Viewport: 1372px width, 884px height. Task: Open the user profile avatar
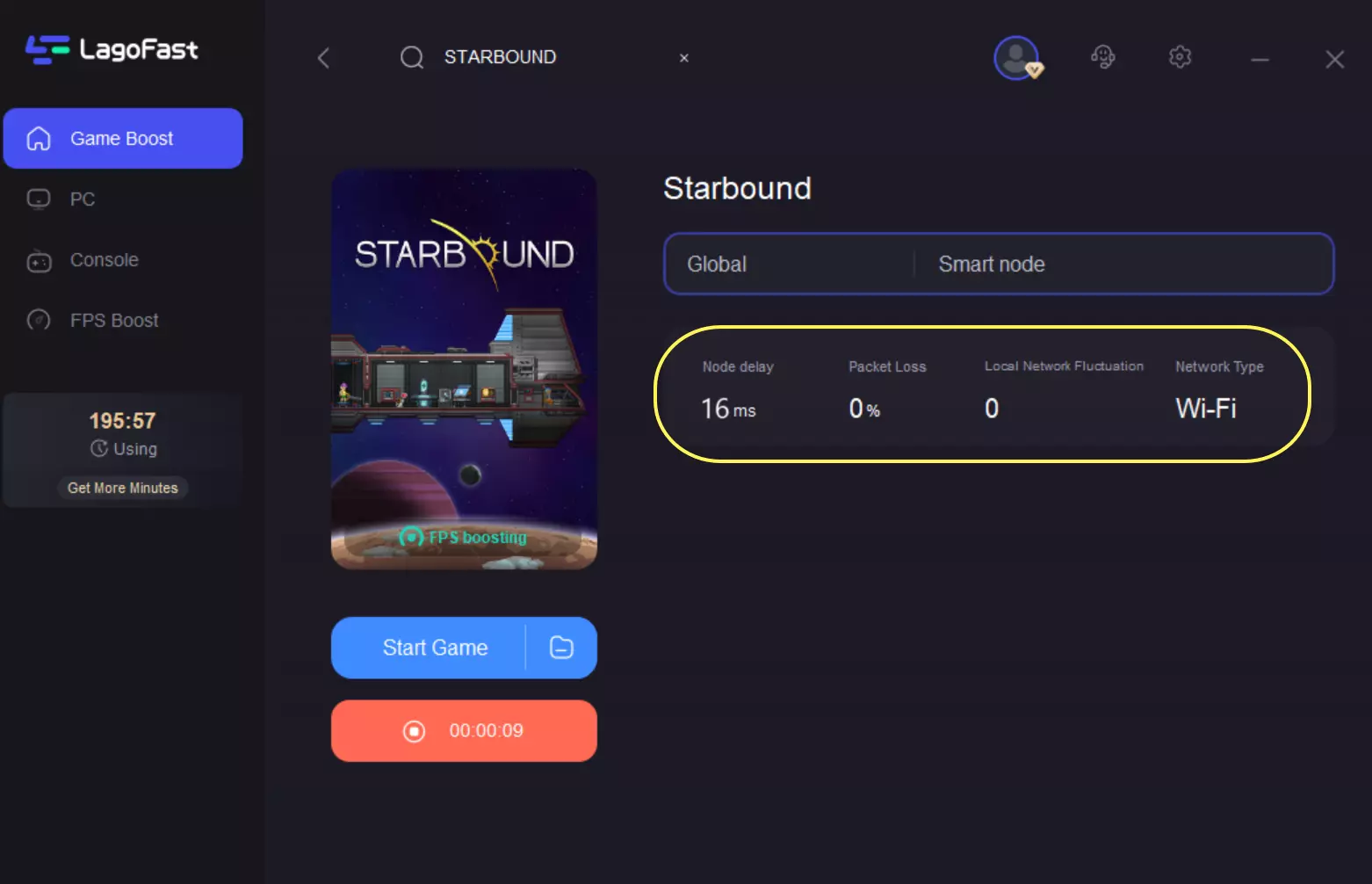click(x=1016, y=58)
